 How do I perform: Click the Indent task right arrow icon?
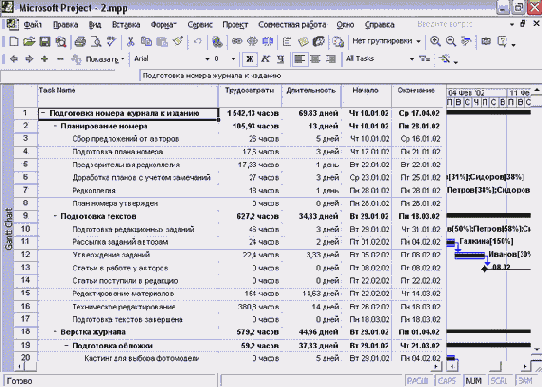point(29,59)
